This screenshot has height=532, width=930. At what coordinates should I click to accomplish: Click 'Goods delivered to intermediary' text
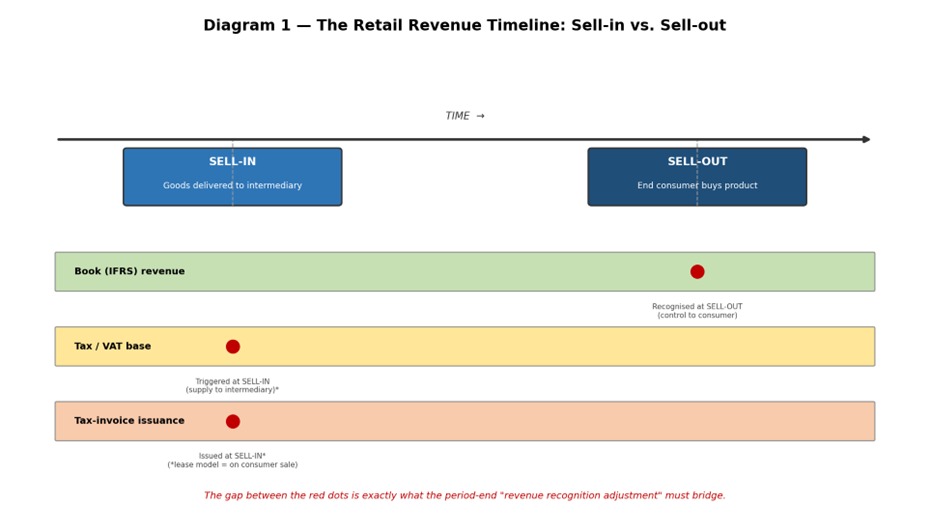click(232, 185)
